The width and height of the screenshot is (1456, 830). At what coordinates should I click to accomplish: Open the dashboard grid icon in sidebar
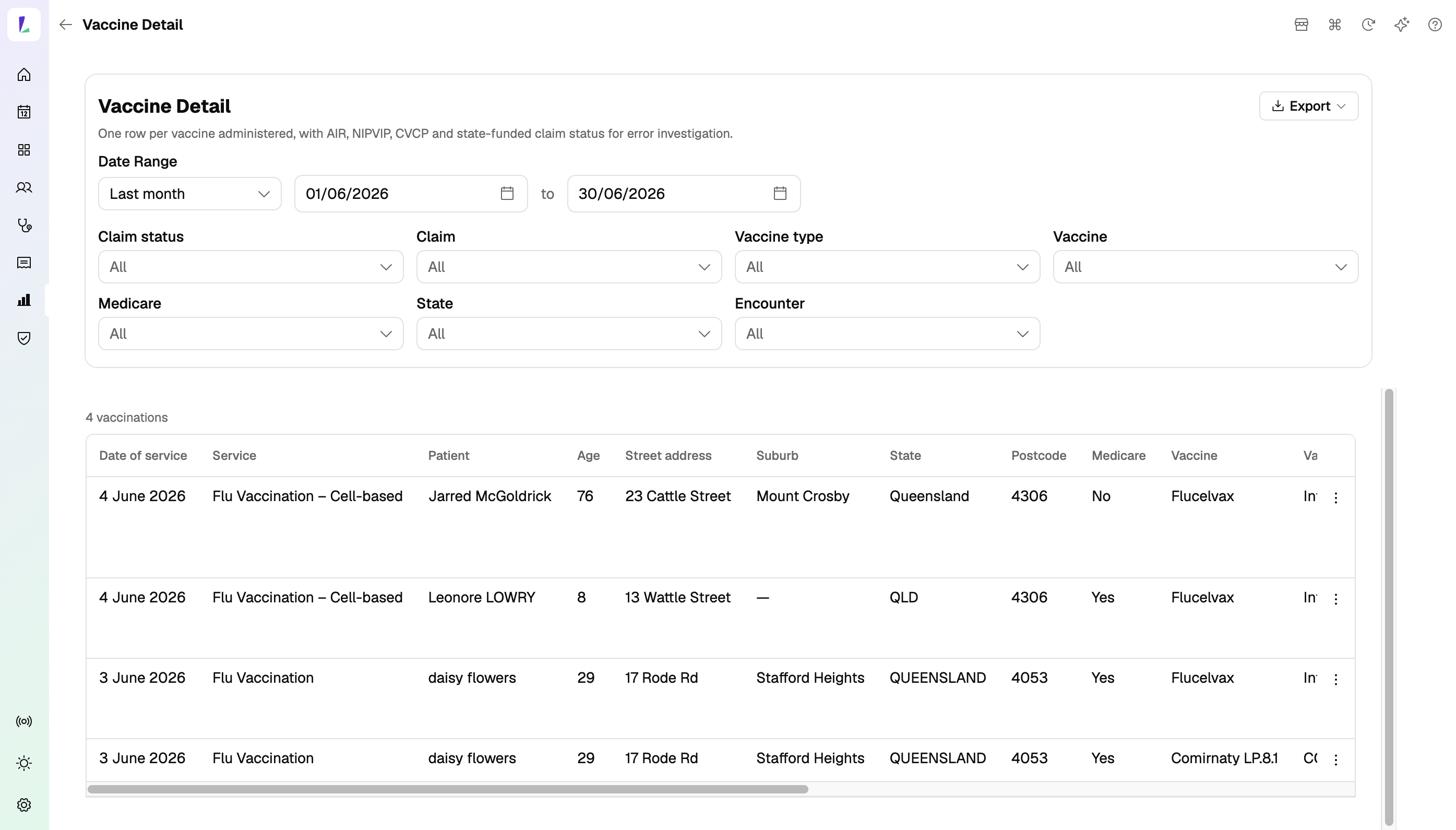(x=24, y=150)
